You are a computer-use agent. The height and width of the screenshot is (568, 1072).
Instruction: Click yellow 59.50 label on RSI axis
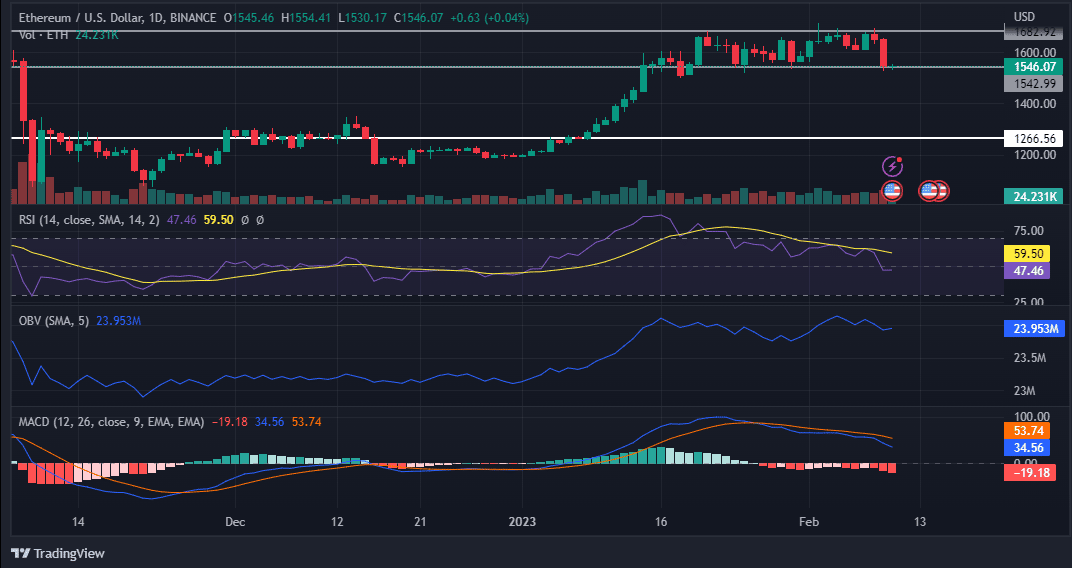click(x=1026, y=254)
